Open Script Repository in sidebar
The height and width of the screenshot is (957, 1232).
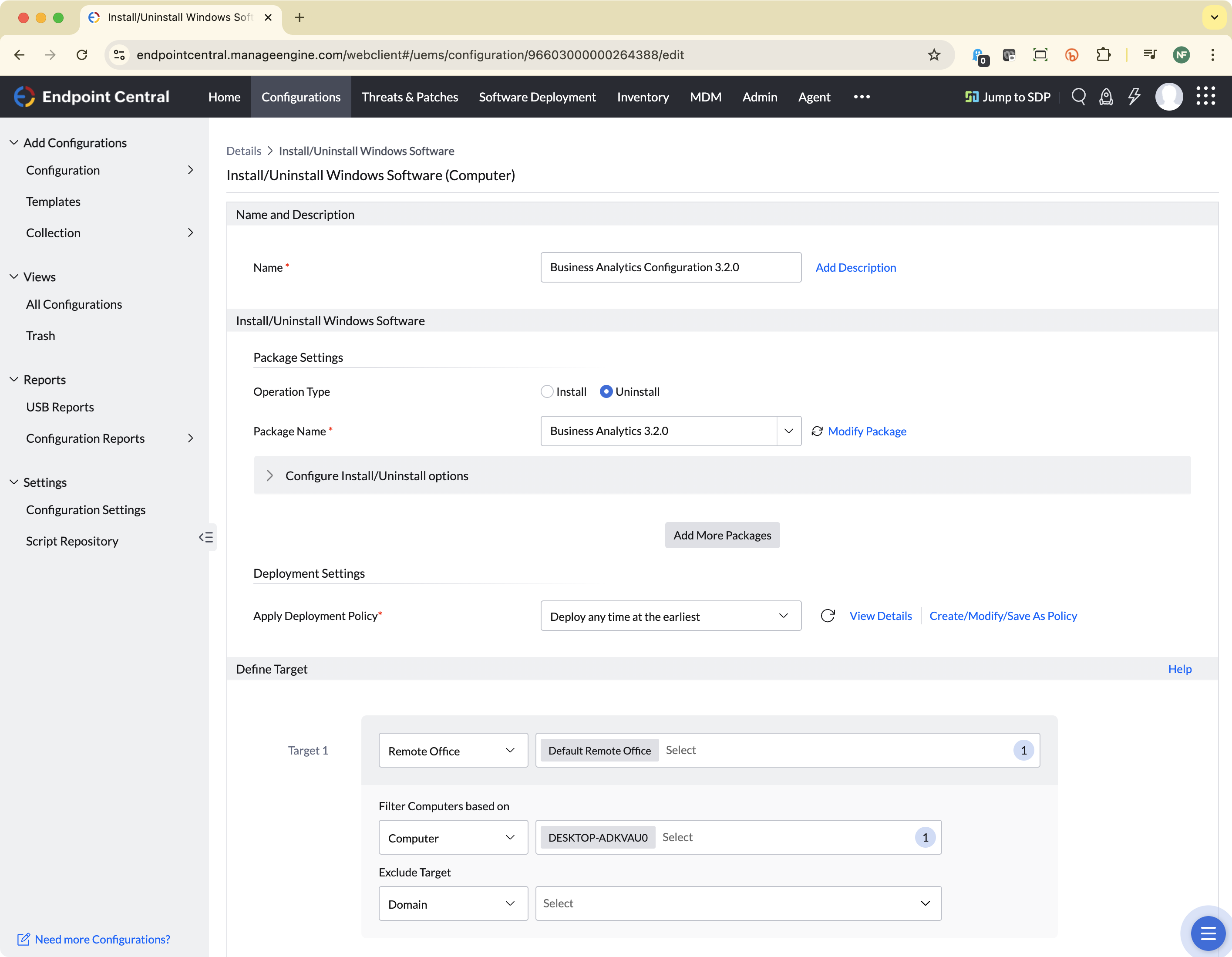(x=72, y=541)
